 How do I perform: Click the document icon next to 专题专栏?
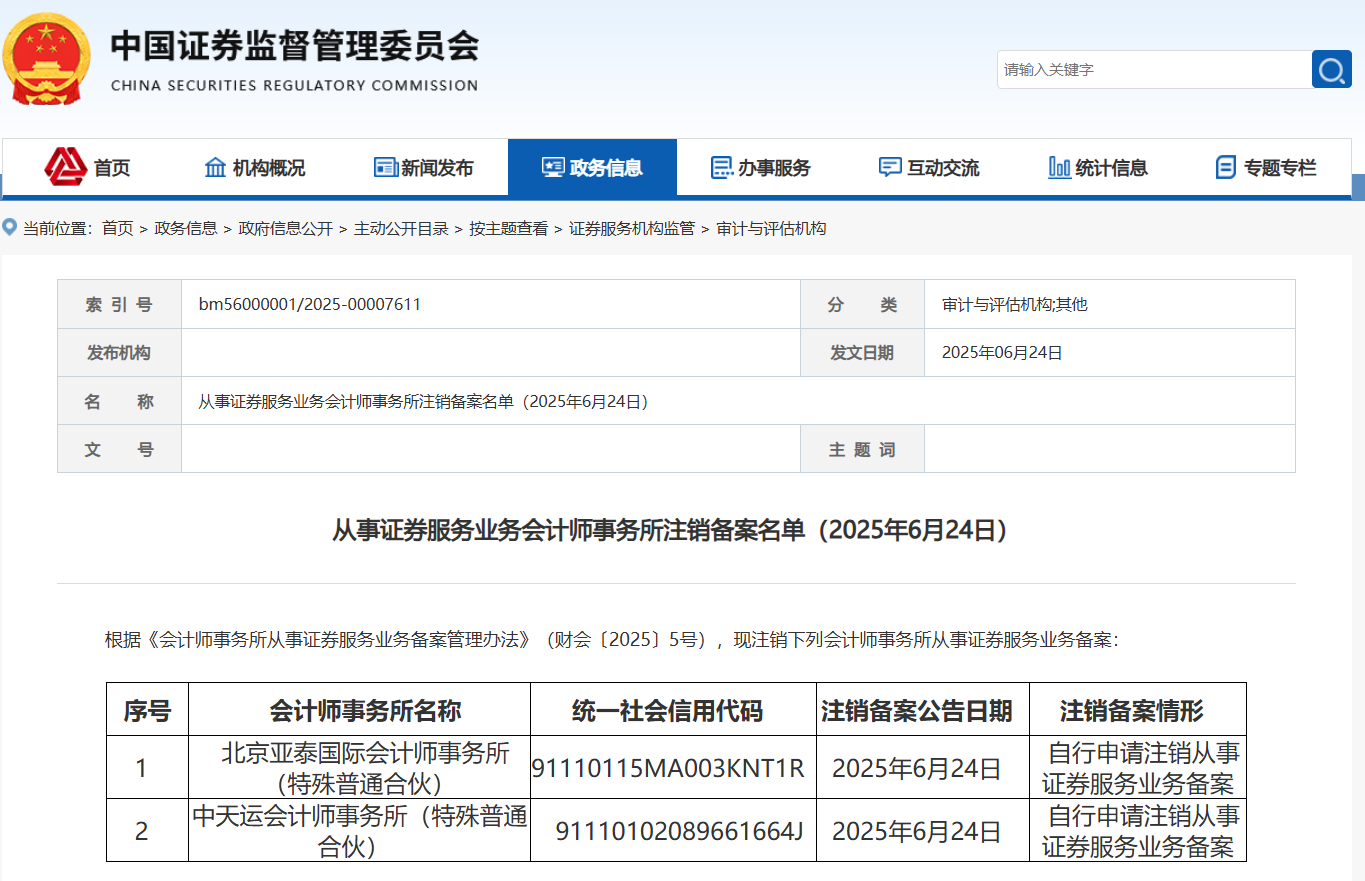1226,167
